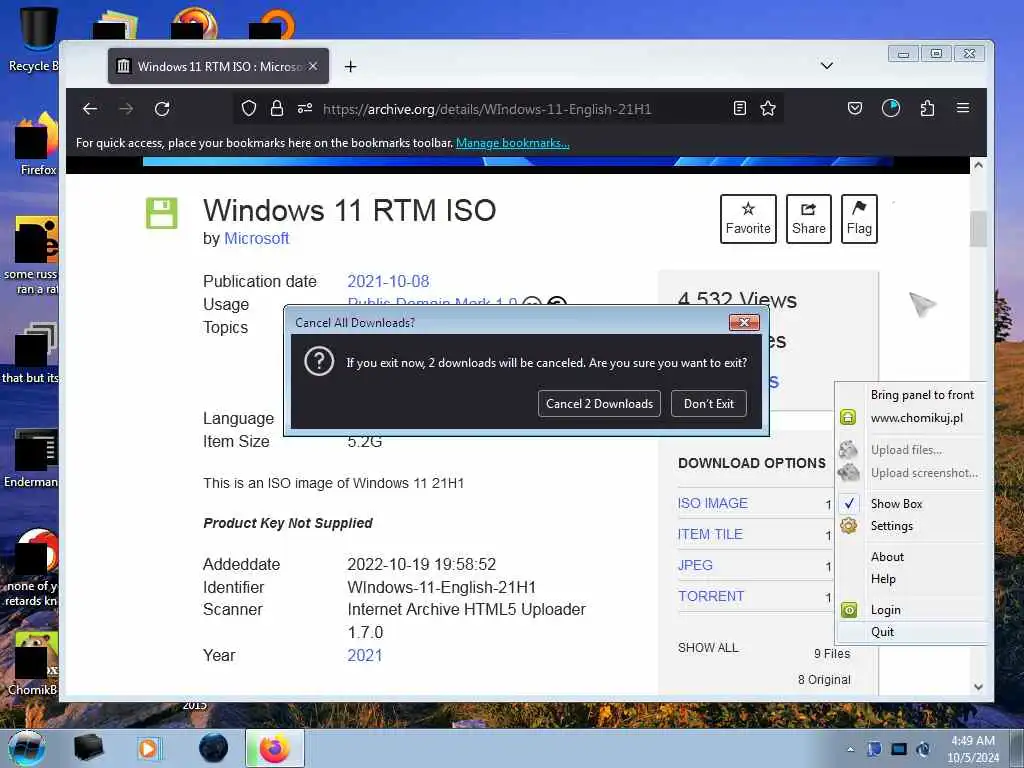Flag this item with the Flag button
Viewport: 1024px width, 768px height.
pyautogui.click(x=859, y=219)
